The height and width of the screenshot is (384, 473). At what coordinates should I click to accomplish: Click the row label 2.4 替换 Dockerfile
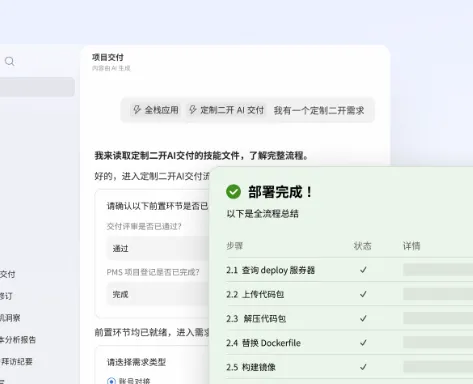[x=263, y=343]
